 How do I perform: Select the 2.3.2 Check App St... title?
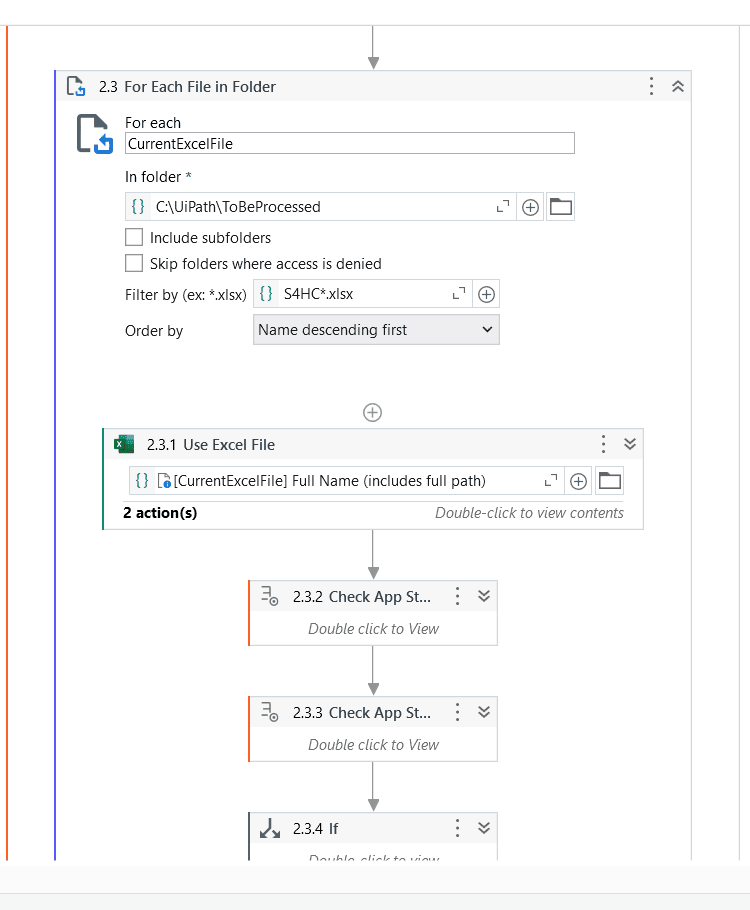[x=362, y=597]
